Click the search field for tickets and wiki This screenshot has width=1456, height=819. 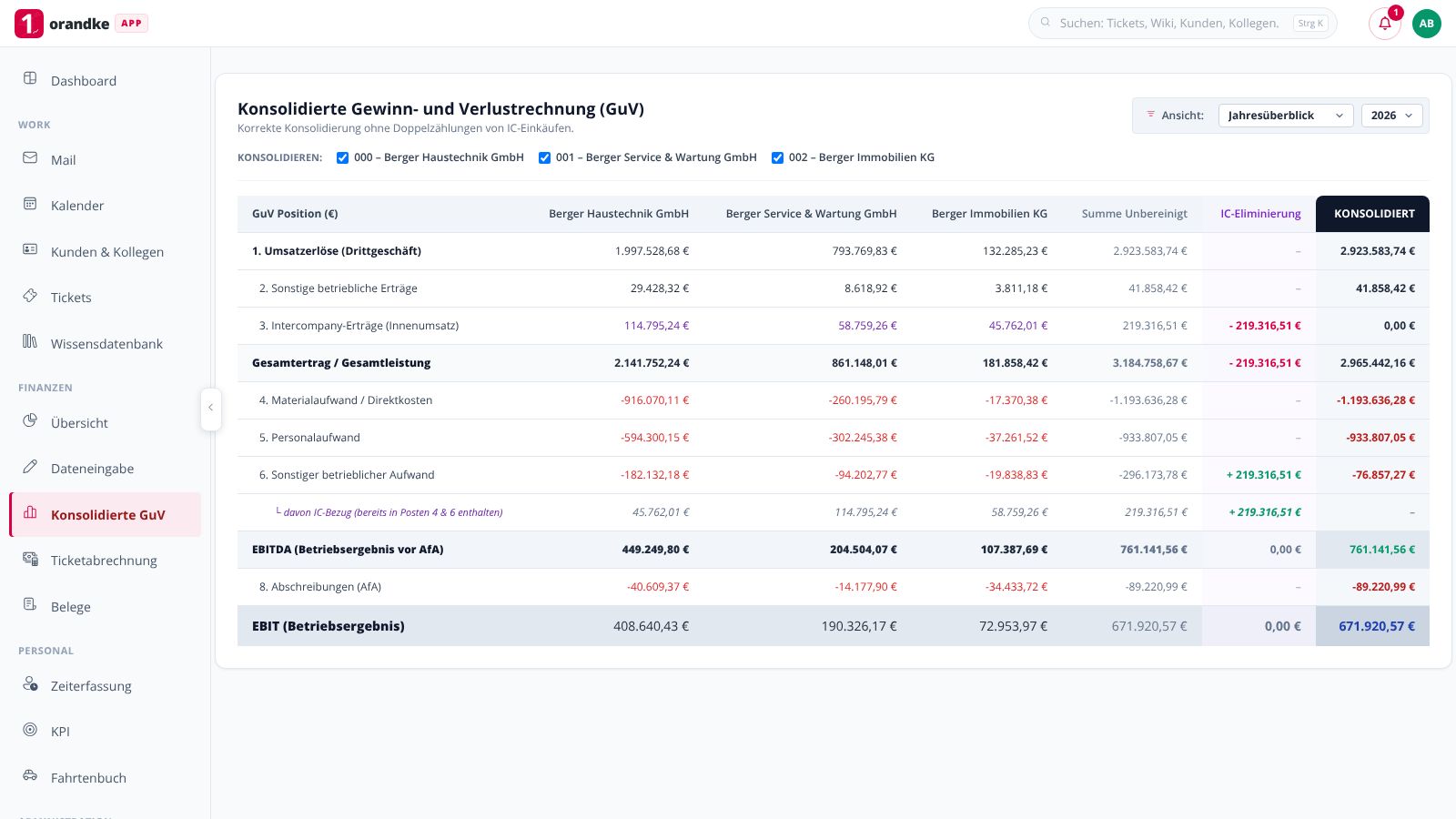tap(1183, 24)
